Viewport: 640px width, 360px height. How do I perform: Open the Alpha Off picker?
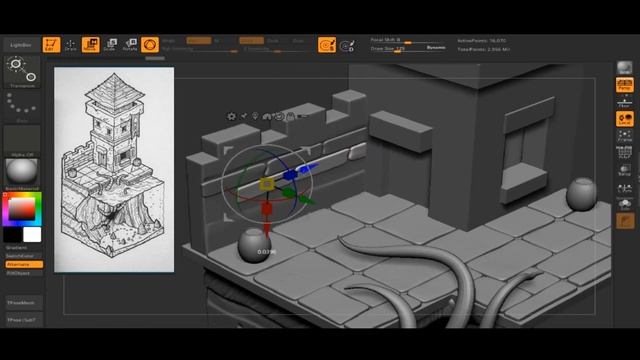point(22,141)
